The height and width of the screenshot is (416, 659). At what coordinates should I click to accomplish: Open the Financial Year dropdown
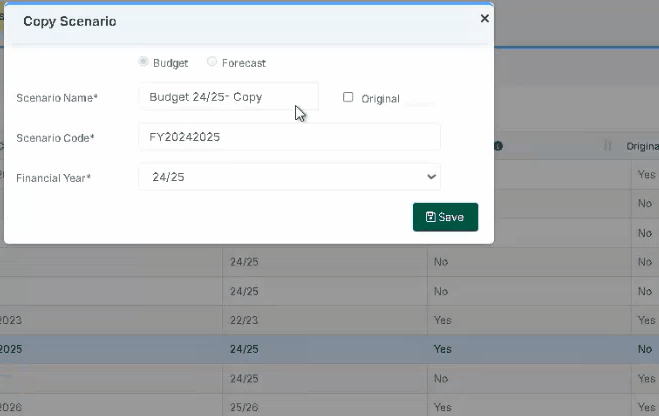(x=289, y=177)
